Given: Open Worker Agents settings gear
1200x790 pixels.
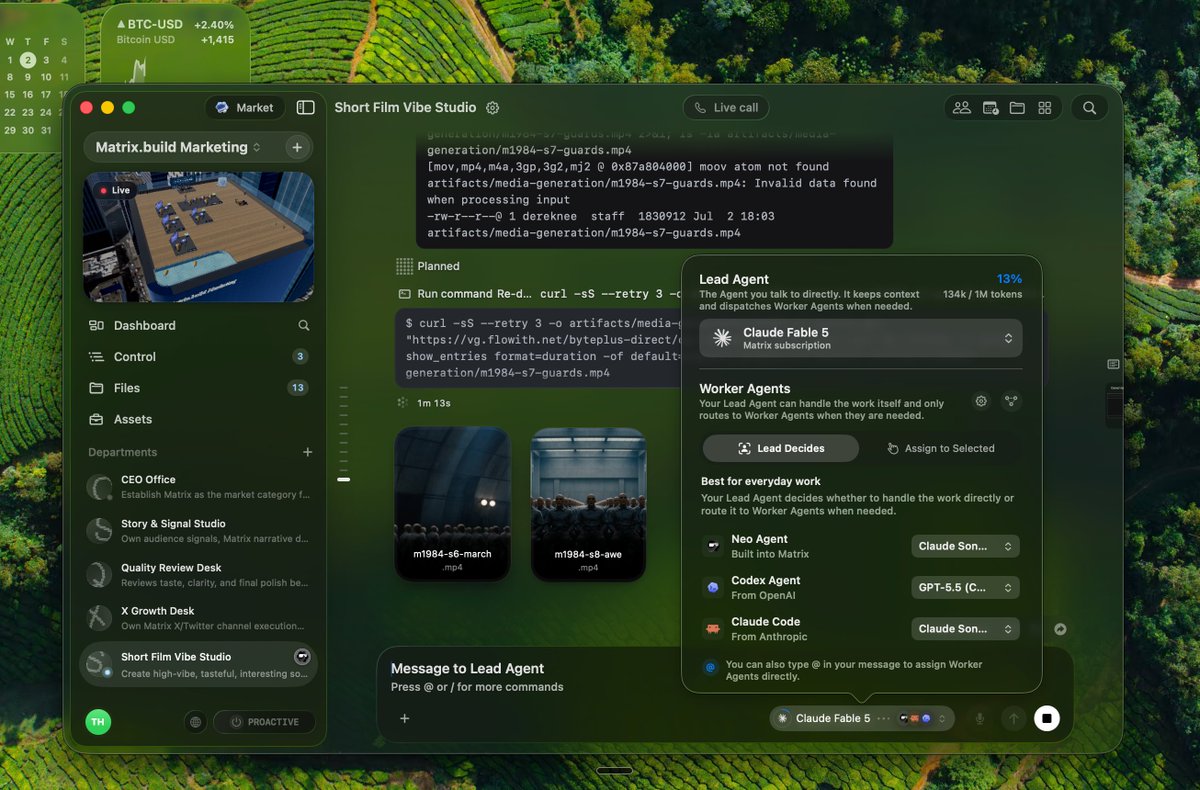Looking at the screenshot, I should (981, 401).
